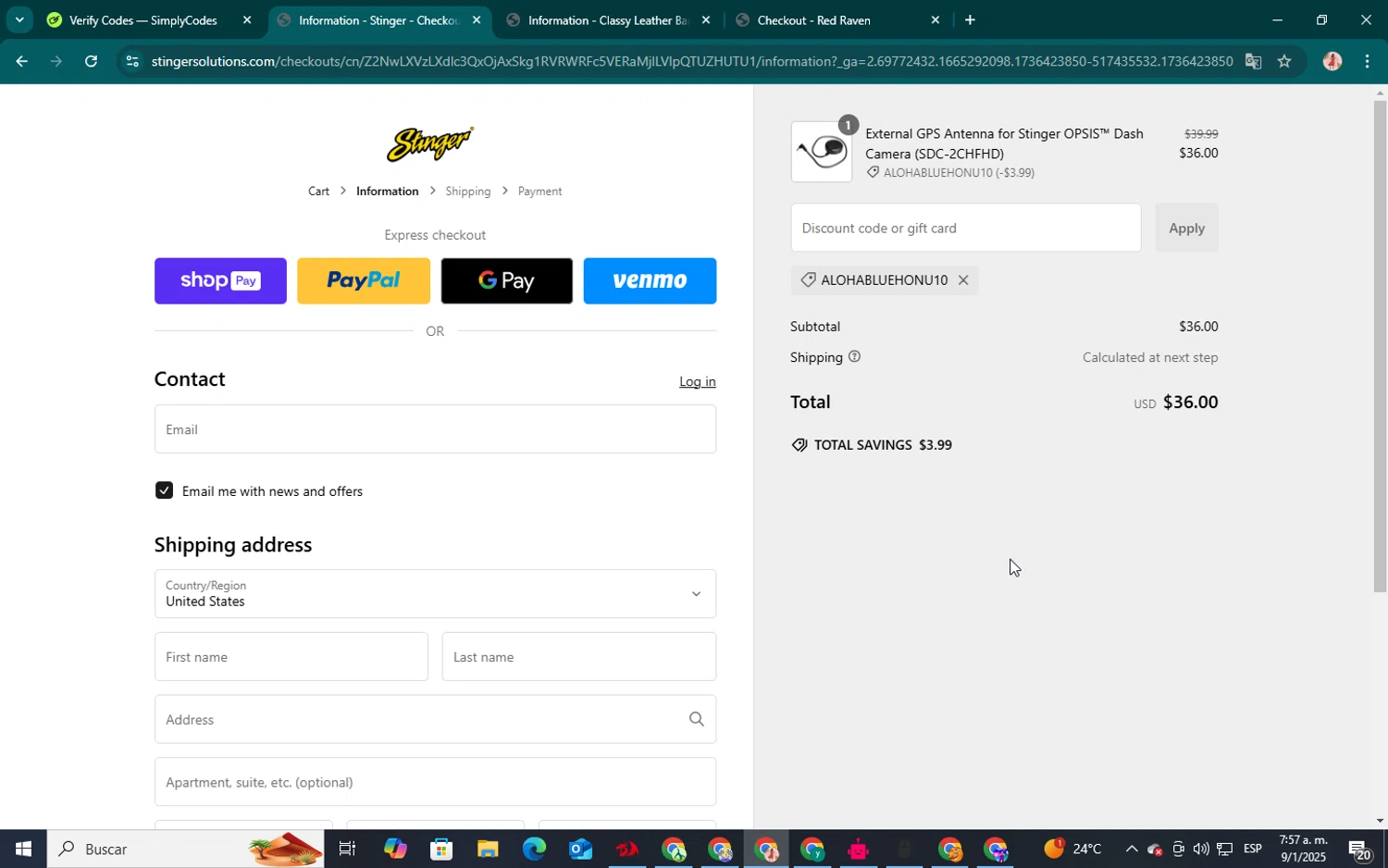Pay using the Venmo button
Viewport: 1388px width, 868px height.
(x=650, y=280)
